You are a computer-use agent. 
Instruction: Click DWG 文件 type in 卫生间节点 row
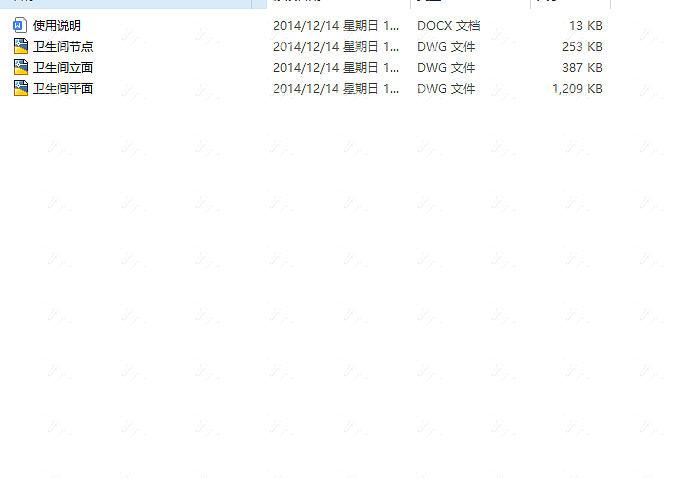click(x=446, y=47)
